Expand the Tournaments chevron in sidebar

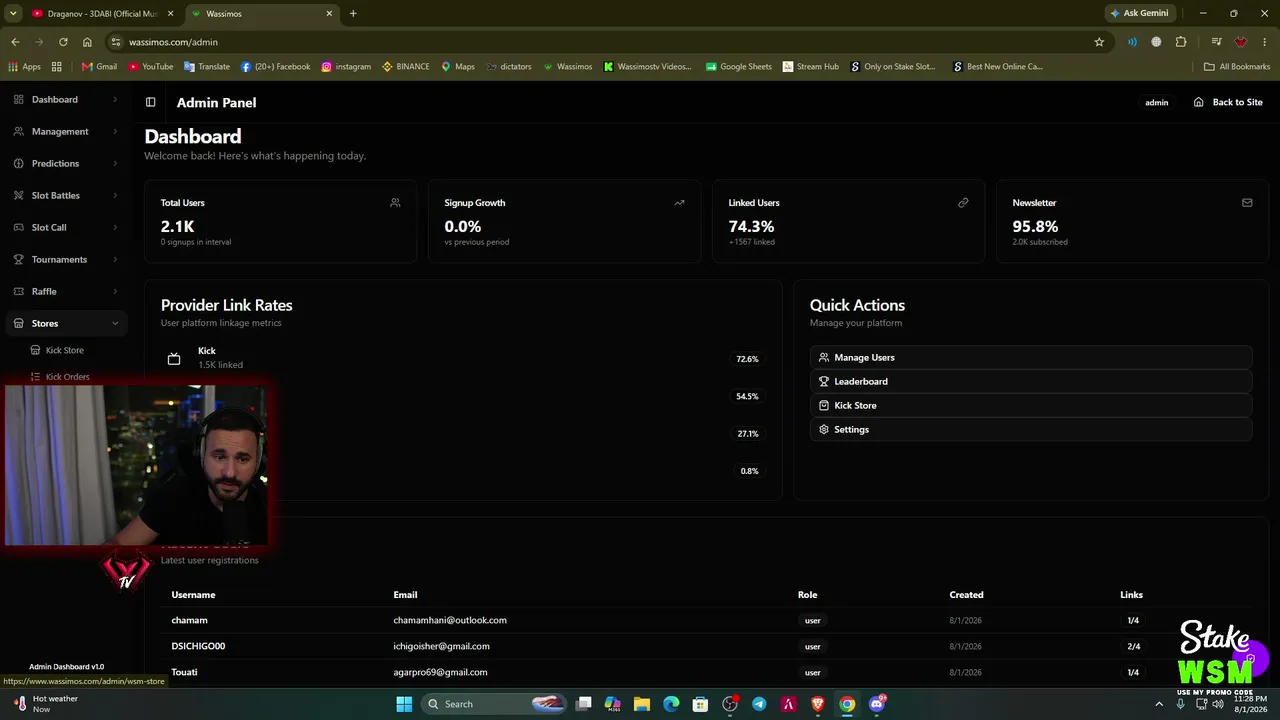[x=115, y=260]
